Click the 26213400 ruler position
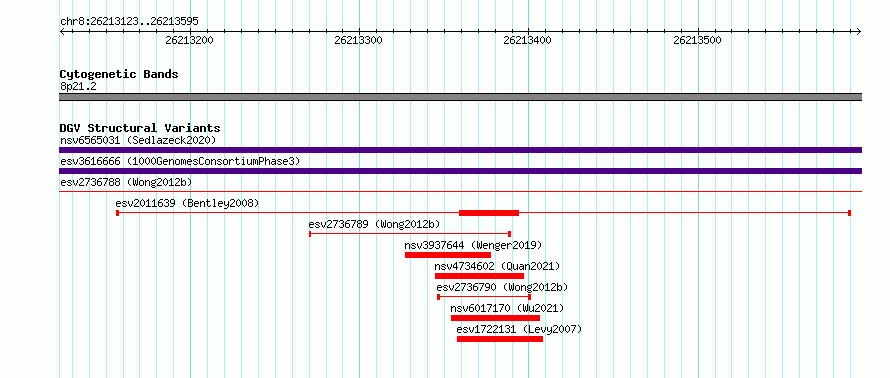The height and width of the screenshot is (378, 890). click(528, 40)
